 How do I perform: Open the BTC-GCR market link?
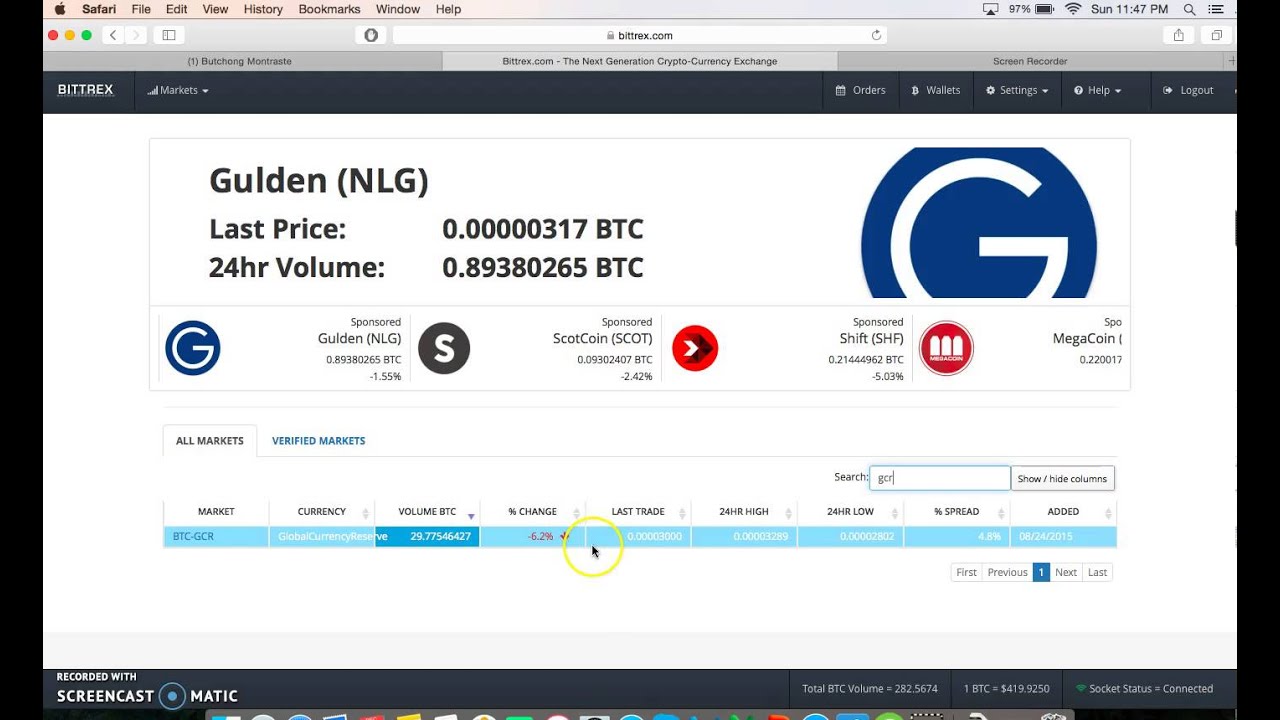(193, 537)
